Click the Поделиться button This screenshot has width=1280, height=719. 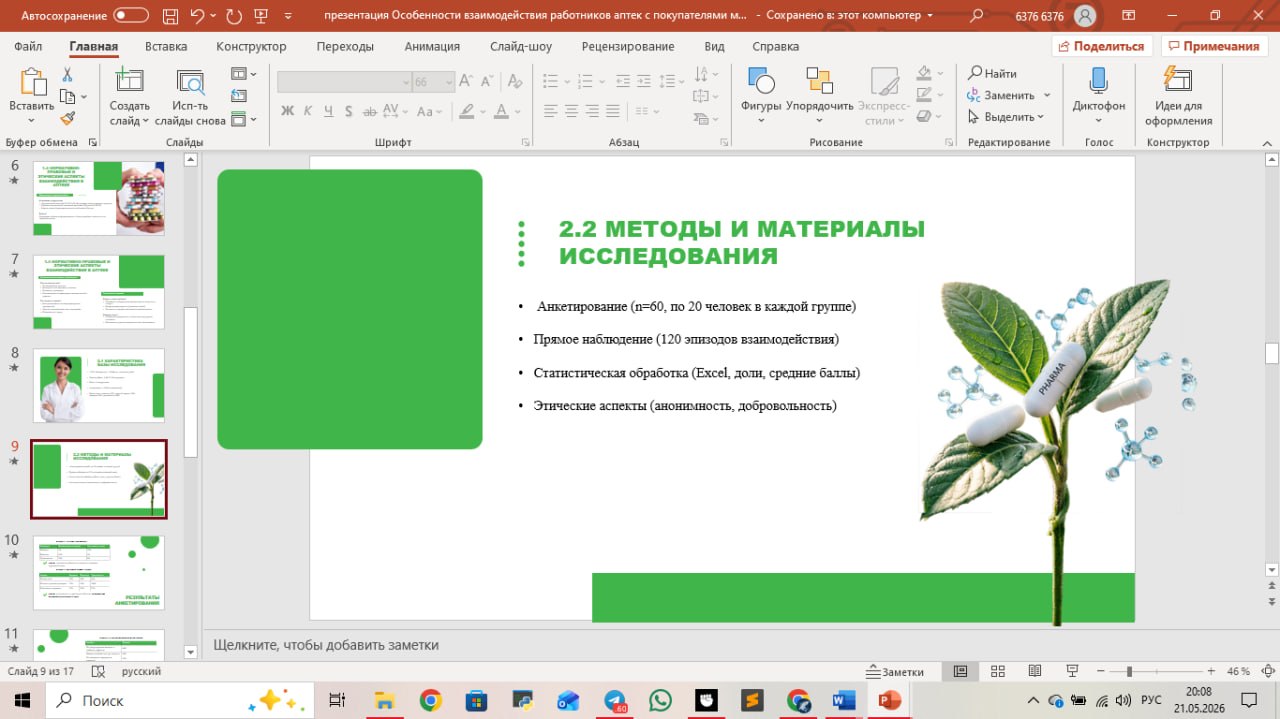pyautogui.click(x=1102, y=46)
